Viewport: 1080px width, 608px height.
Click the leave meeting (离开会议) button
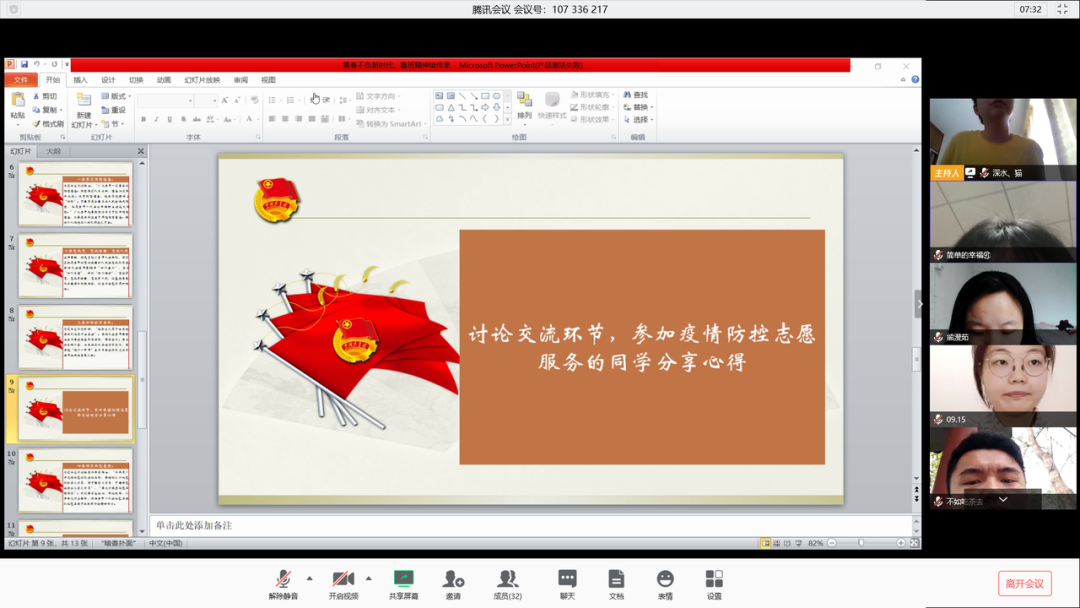click(x=1024, y=583)
